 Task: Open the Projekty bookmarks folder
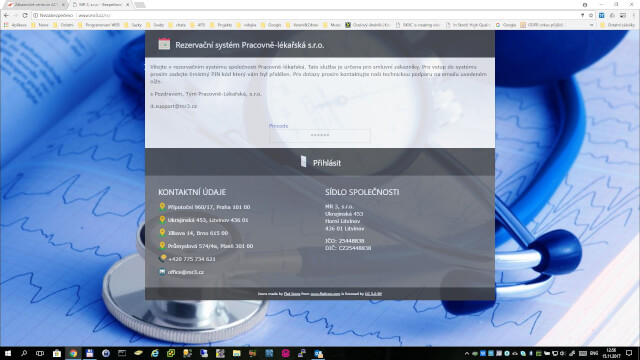tap(221, 25)
